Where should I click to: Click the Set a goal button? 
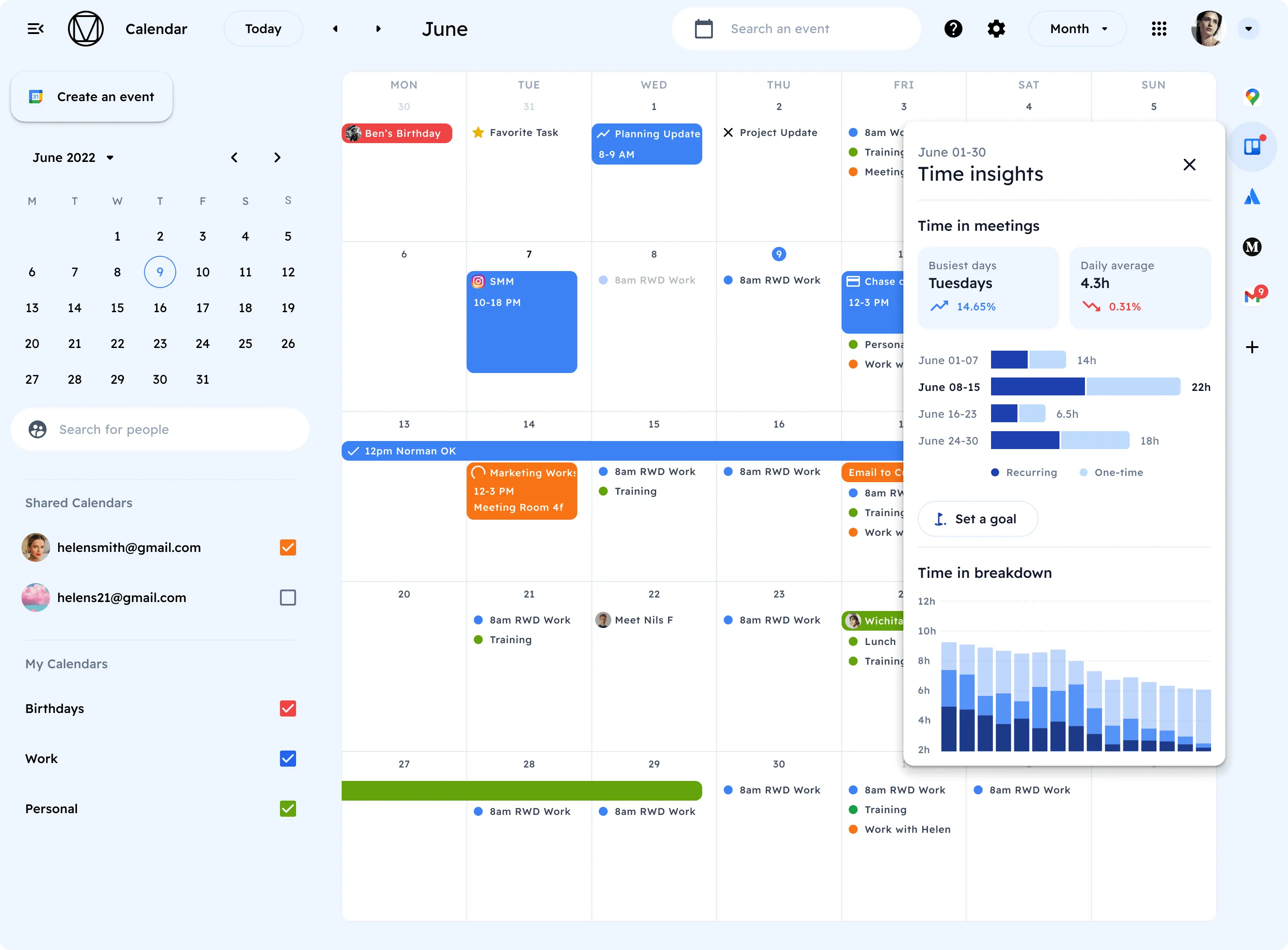[978, 519]
